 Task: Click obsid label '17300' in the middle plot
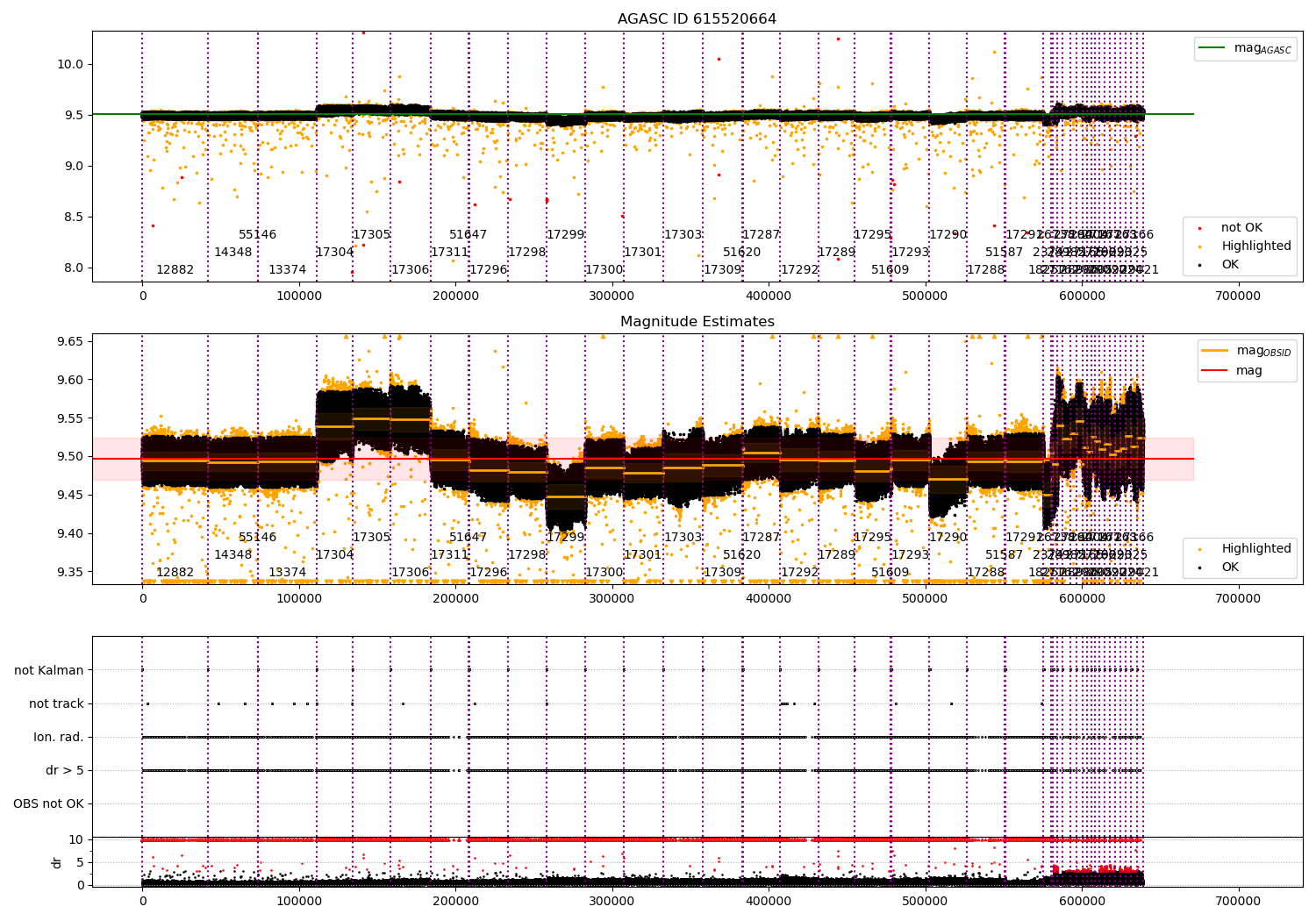pos(604,573)
